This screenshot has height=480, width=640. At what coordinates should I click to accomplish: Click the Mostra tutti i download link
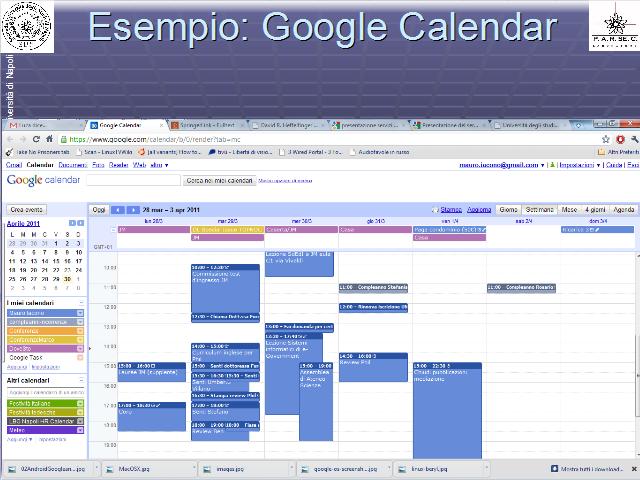587,469
